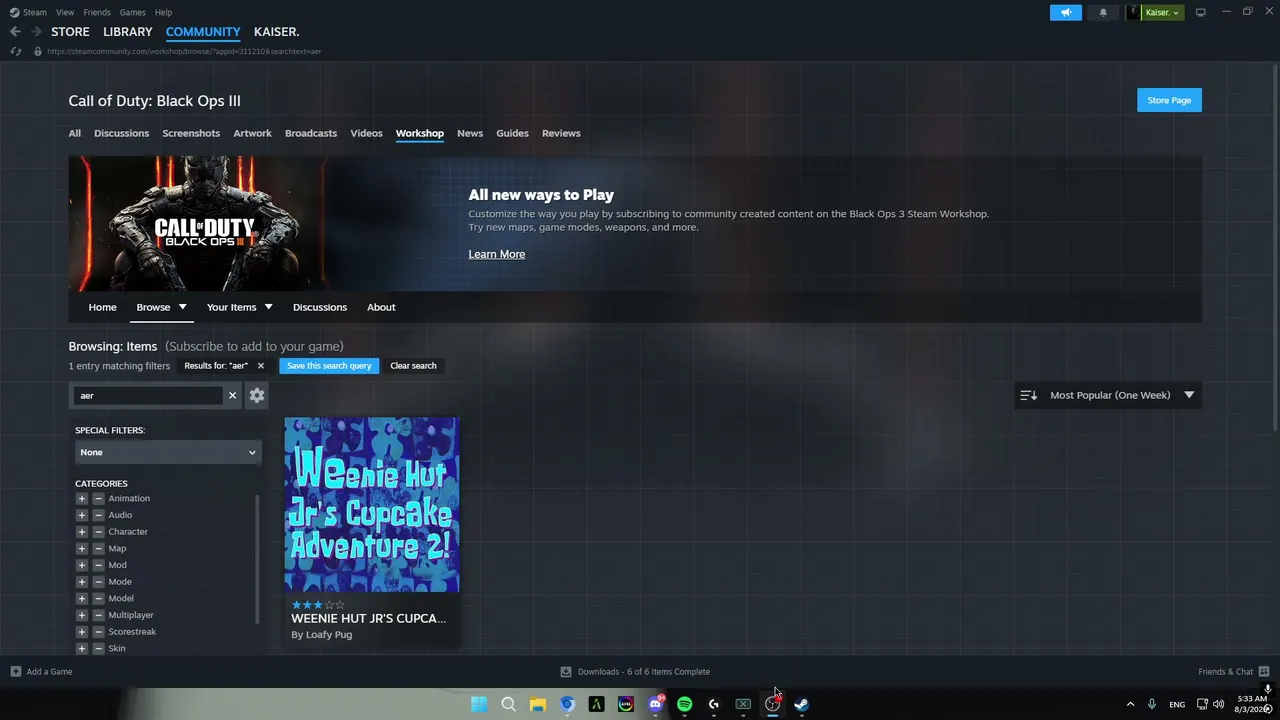Open Steam announcements megaphone button

(1066, 12)
